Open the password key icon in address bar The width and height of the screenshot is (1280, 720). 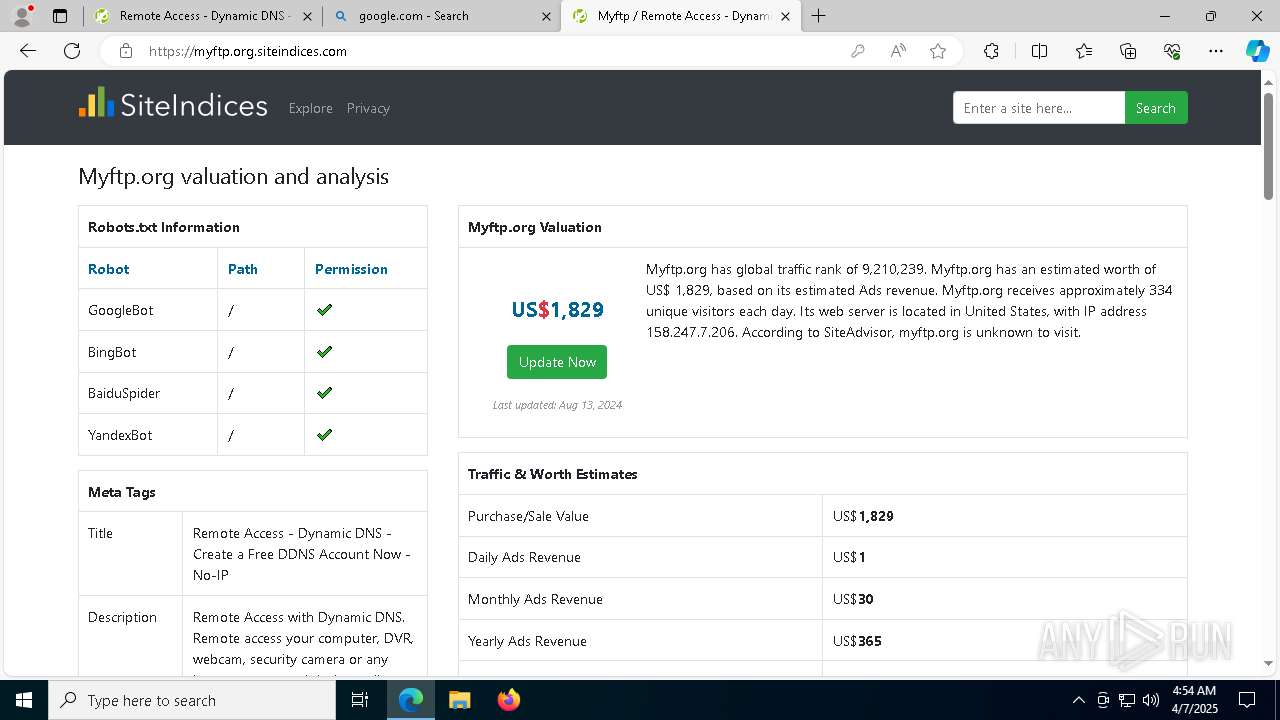[858, 51]
